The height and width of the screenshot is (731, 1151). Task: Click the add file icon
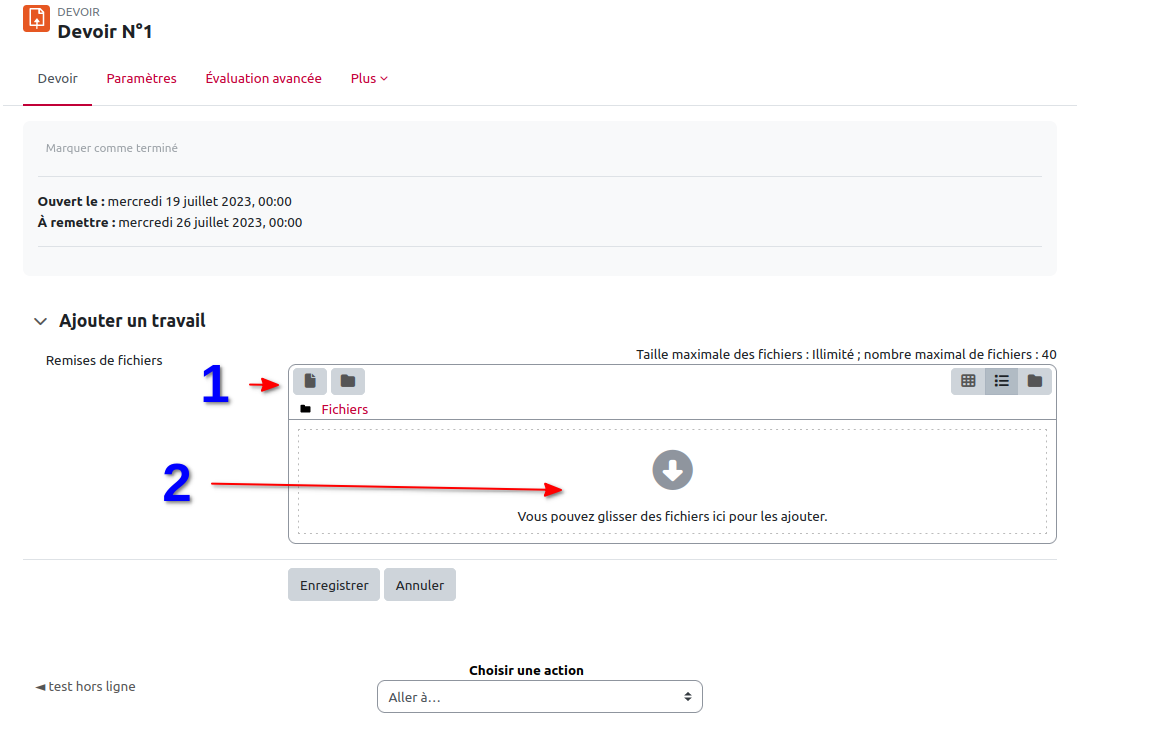310,381
